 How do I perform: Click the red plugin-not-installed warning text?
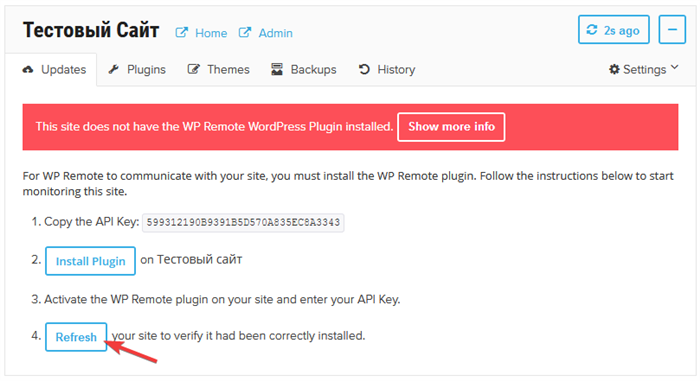pos(214,127)
